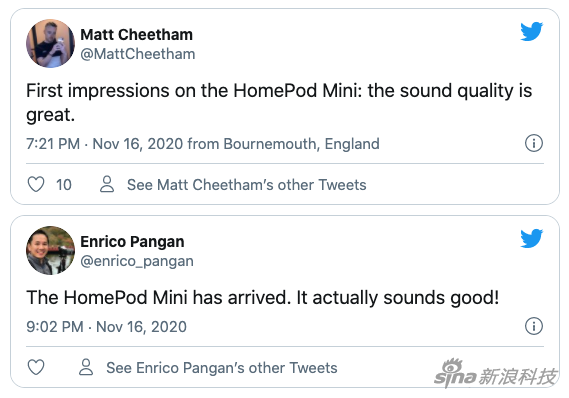Viewport: 569px width, 398px height.
Task: Open the Enrico Pangan display name
Action: (x=132, y=242)
